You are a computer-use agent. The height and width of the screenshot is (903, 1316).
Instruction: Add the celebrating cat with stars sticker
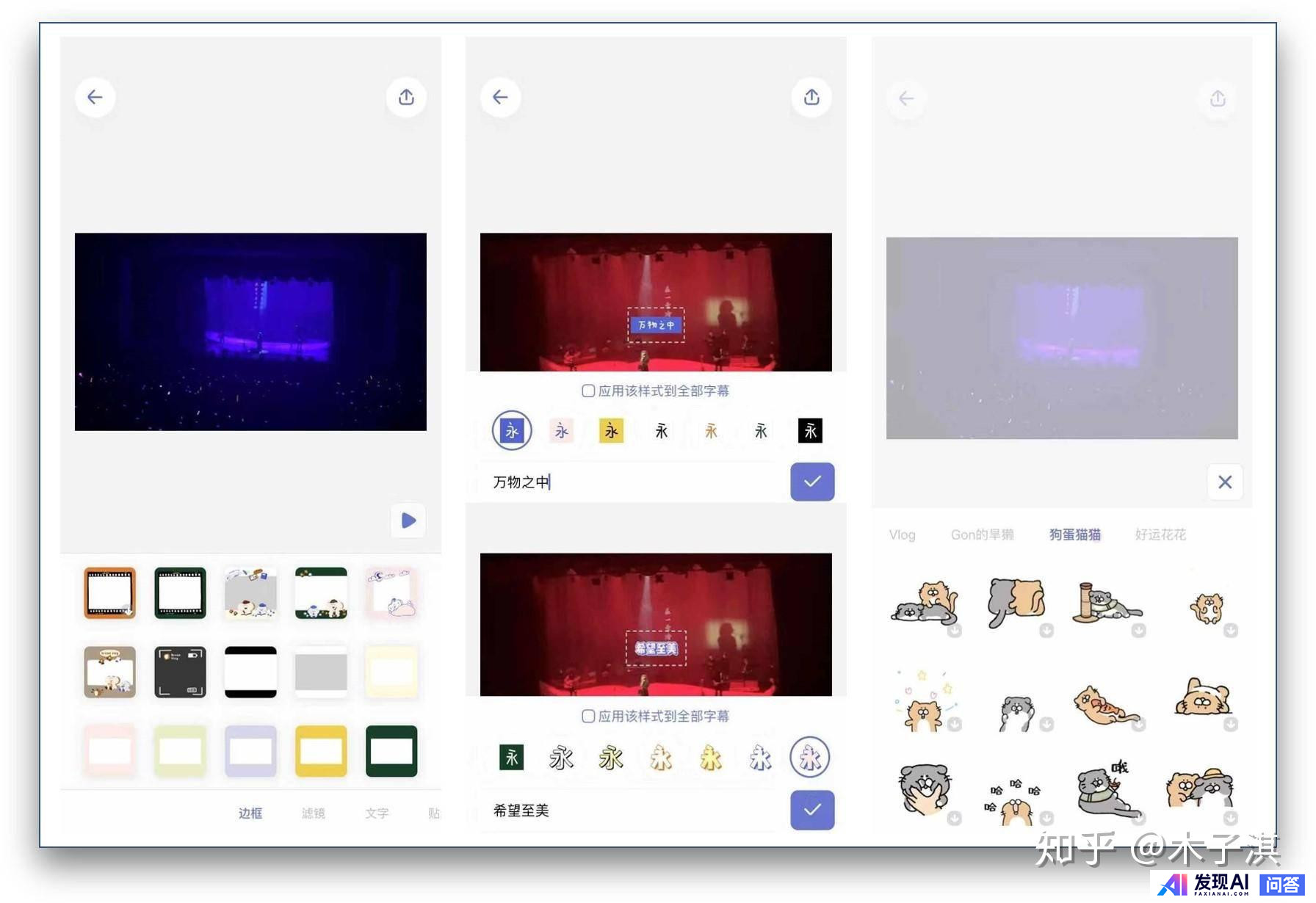tap(924, 701)
